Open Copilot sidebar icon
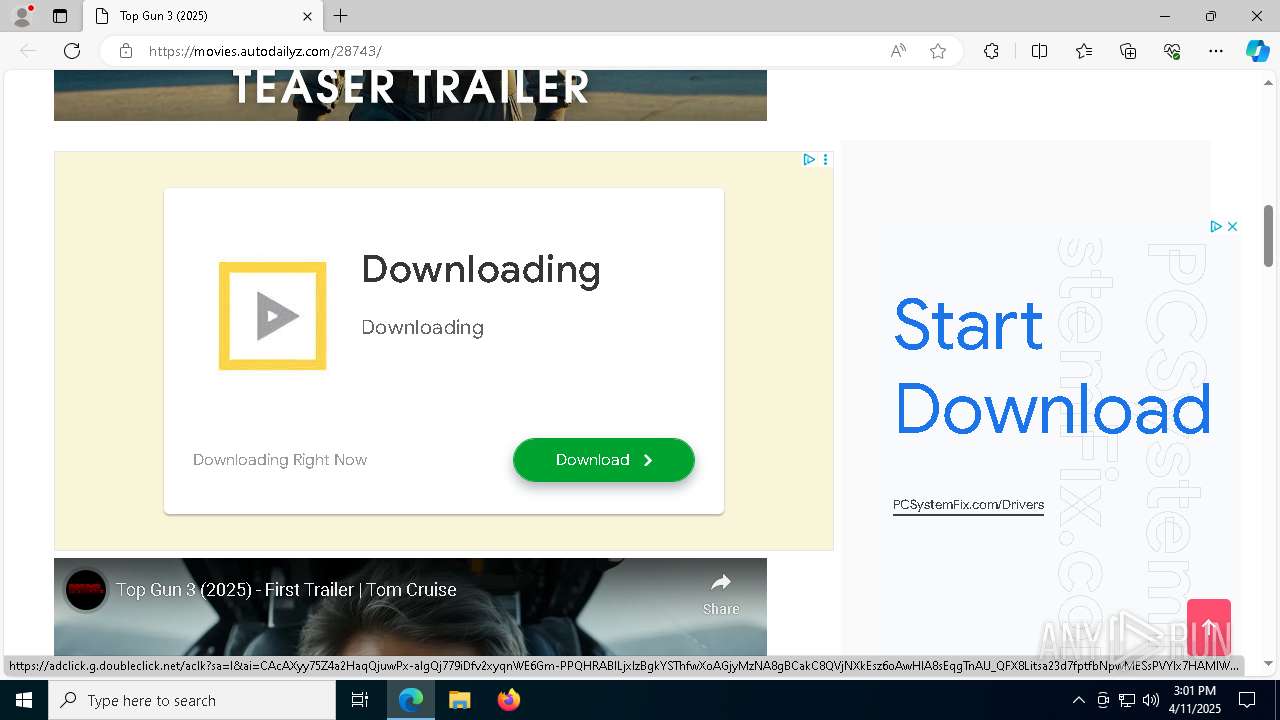The width and height of the screenshot is (1280, 720). (x=1257, y=51)
